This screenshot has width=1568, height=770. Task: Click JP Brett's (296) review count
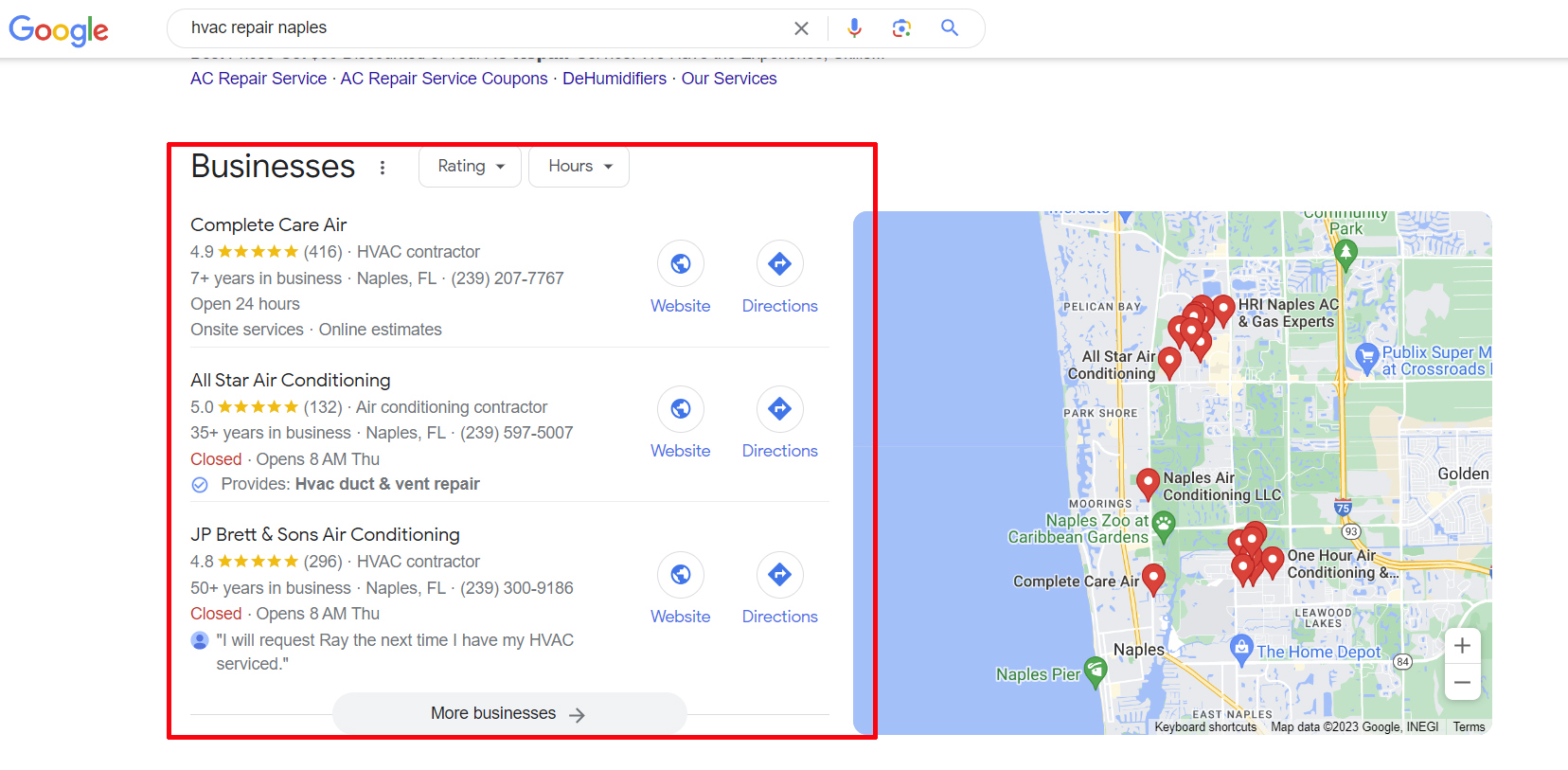tap(323, 562)
